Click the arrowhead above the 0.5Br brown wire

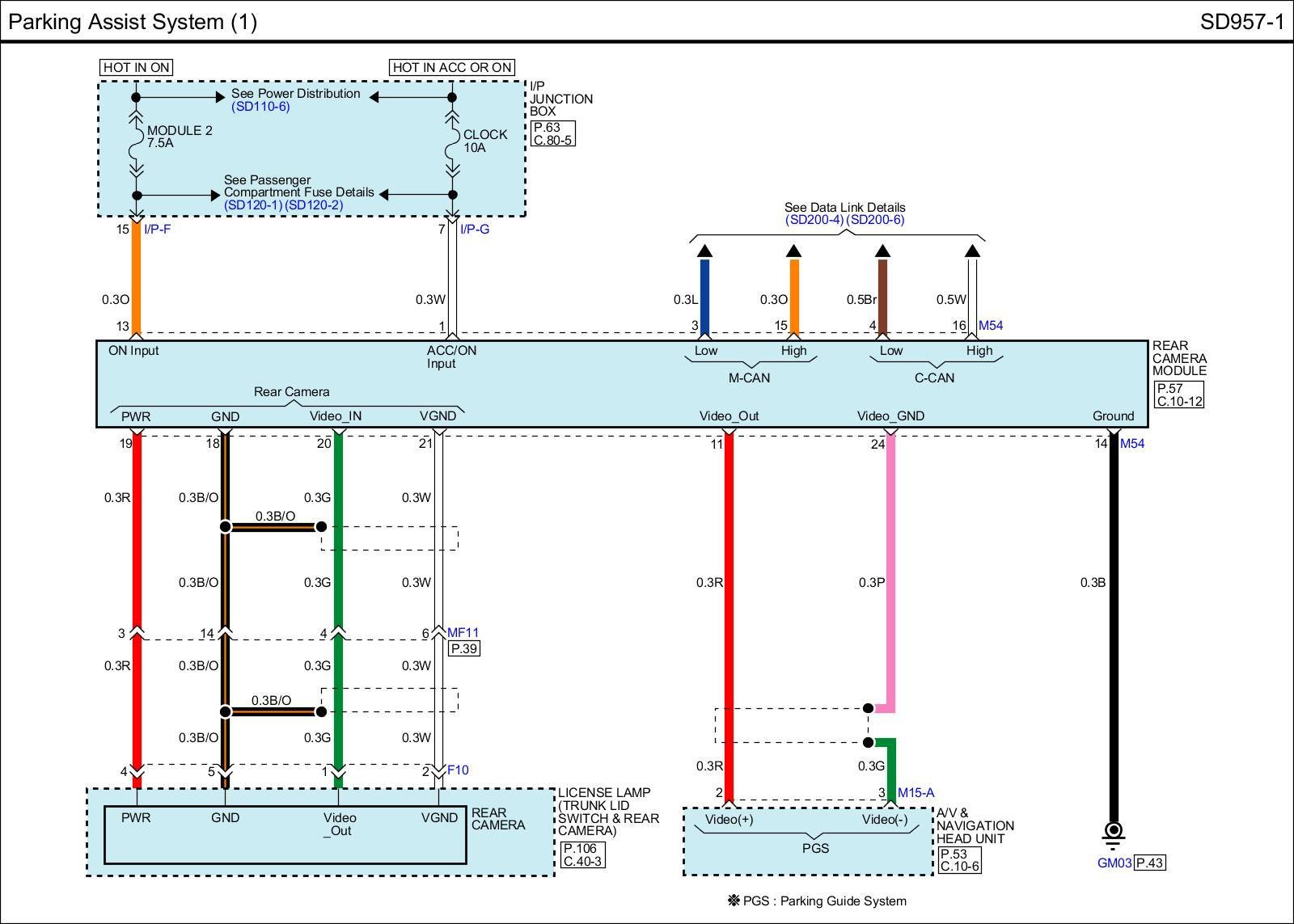[x=882, y=251]
